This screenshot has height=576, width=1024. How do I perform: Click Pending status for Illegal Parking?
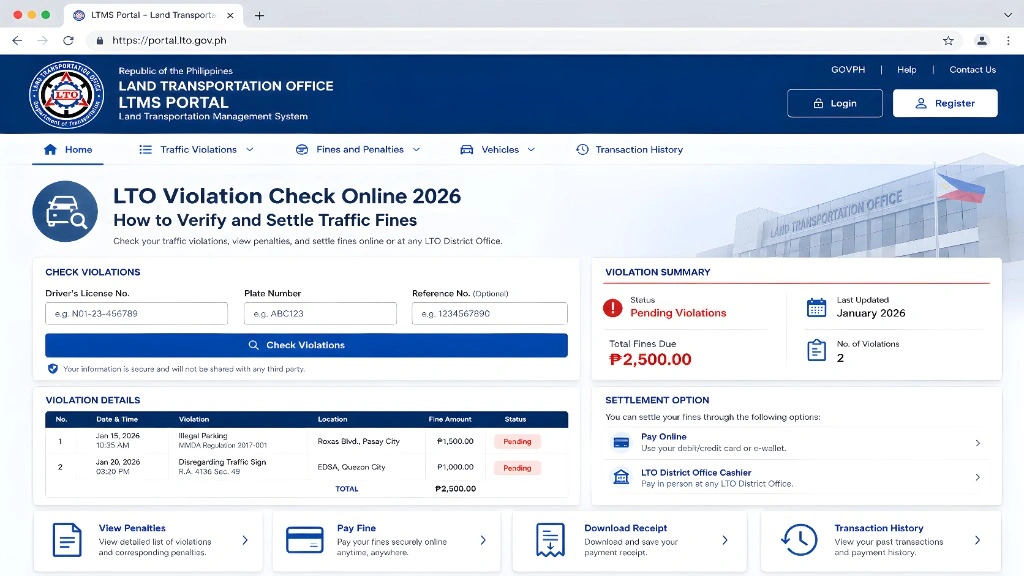tap(517, 441)
